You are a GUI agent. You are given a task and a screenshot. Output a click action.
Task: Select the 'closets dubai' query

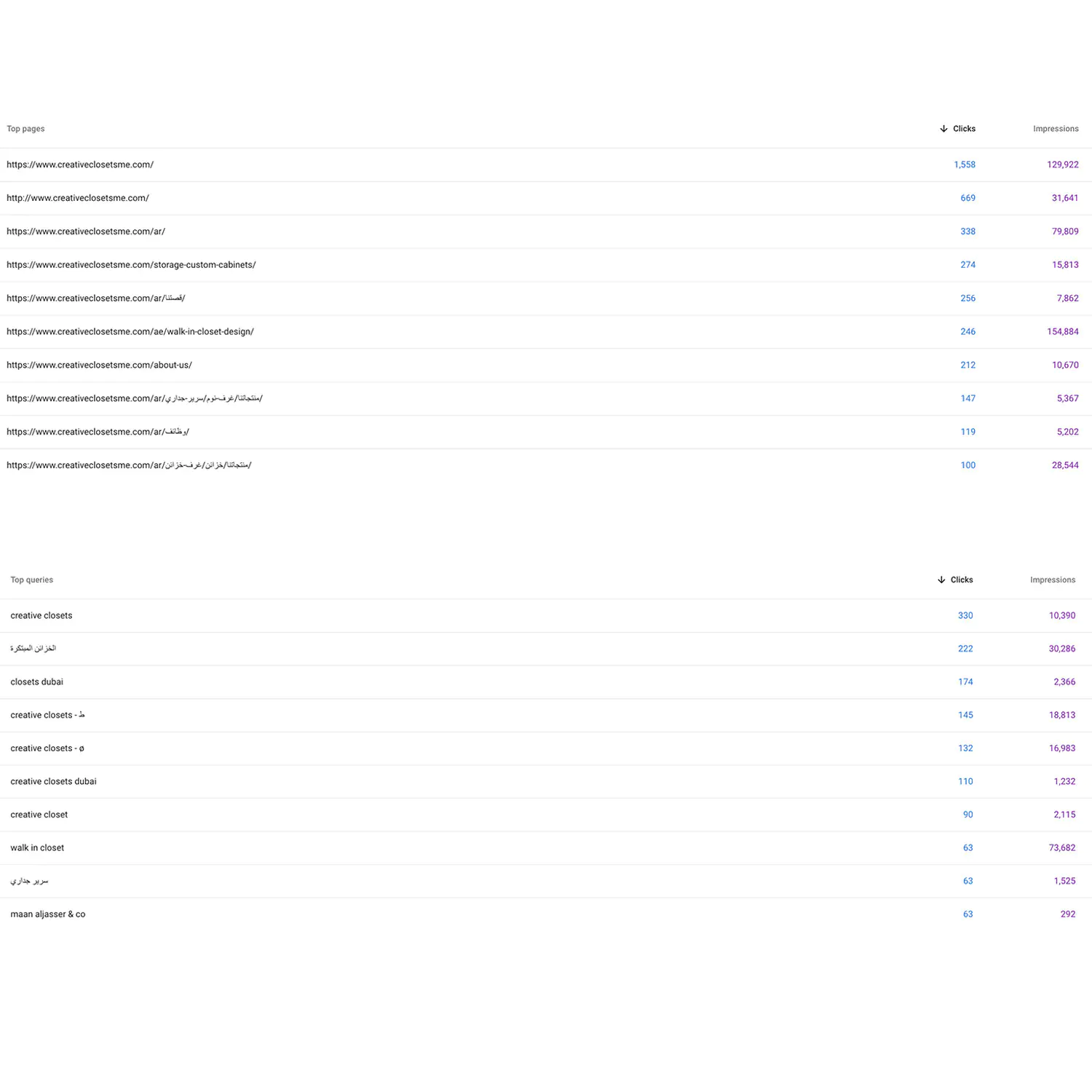pyautogui.click(x=37, y=682)
